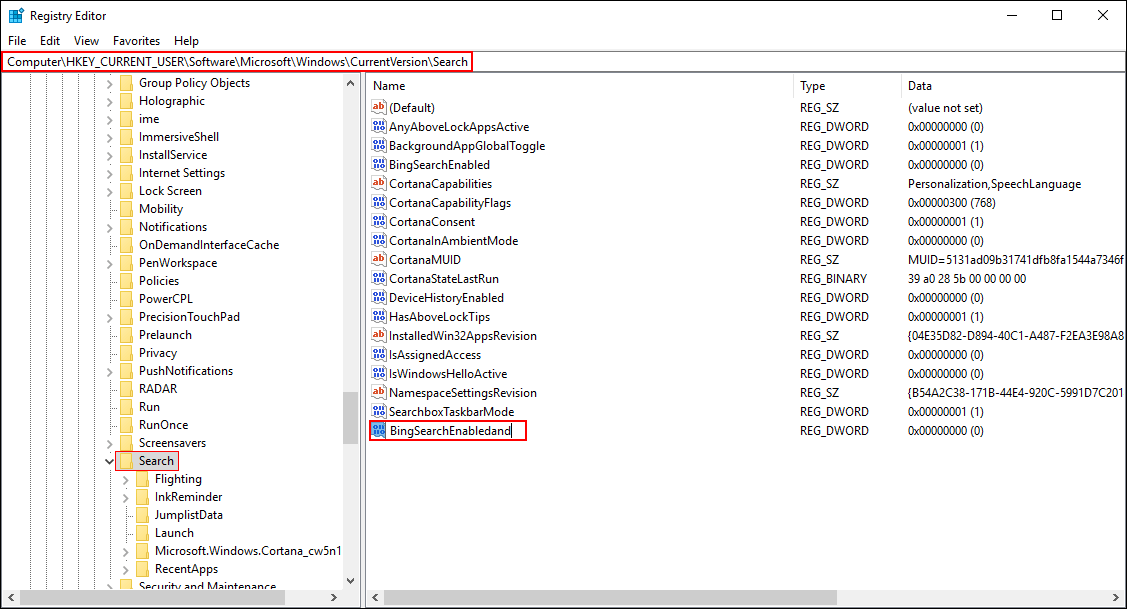Open the File menu
Viewport: 1127px width, 609px height.
coord(17,41)
